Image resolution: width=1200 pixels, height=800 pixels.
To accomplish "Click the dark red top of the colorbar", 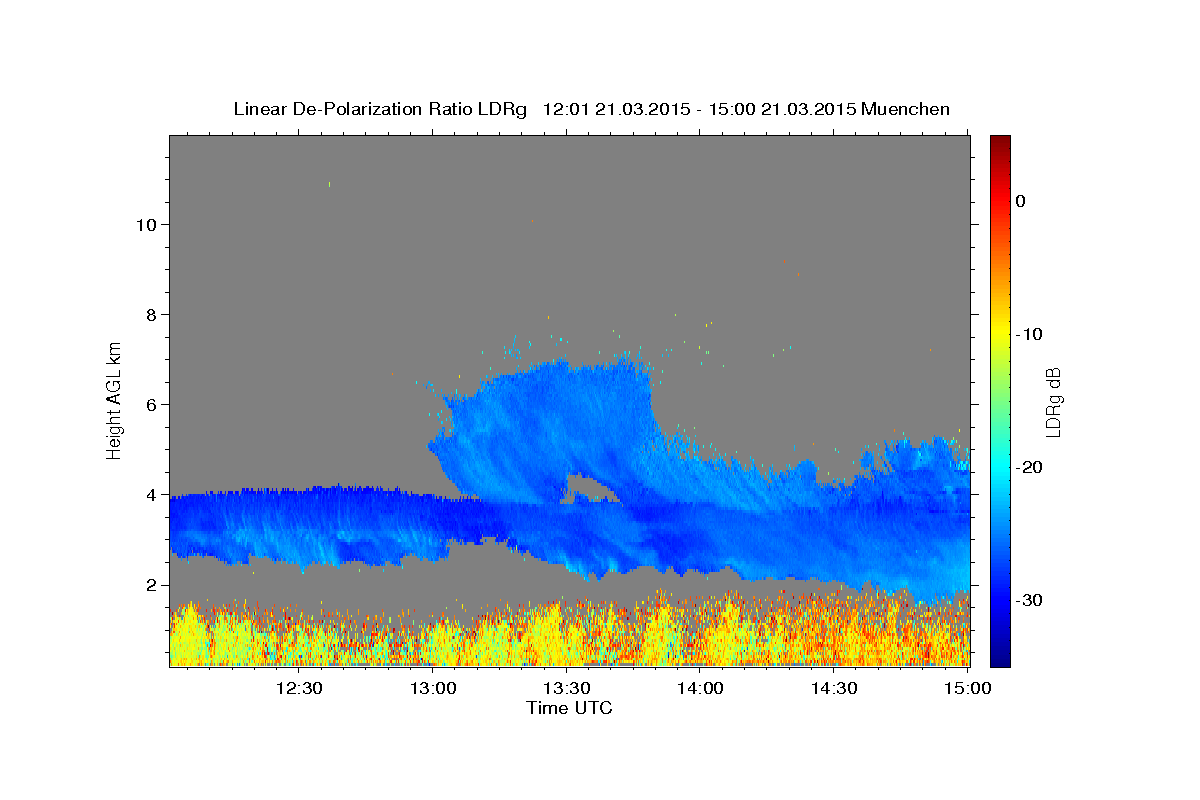I will [x=1000, y=145].
